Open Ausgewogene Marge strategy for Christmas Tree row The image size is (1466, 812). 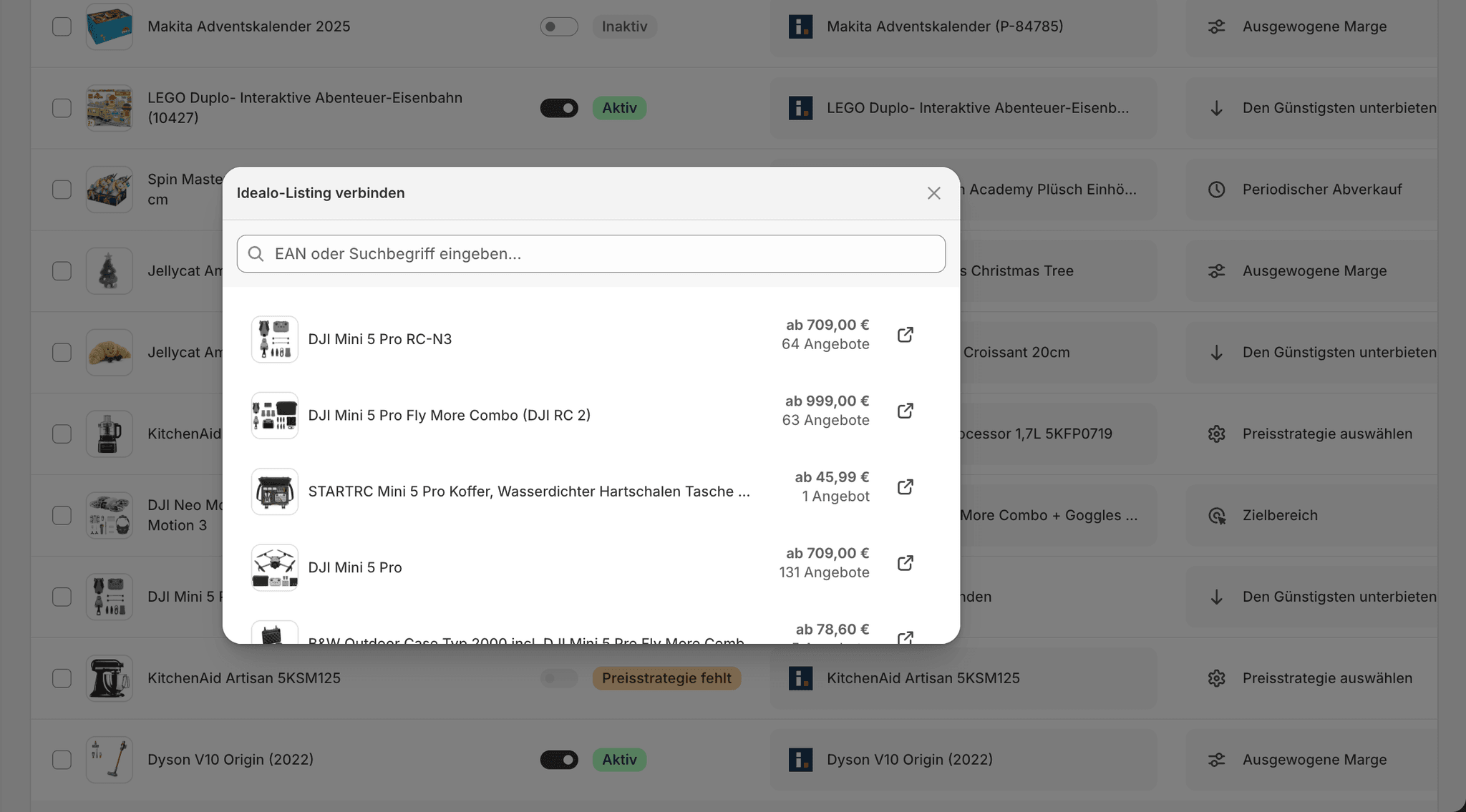pyautogui.click(x=1311, y=271)
